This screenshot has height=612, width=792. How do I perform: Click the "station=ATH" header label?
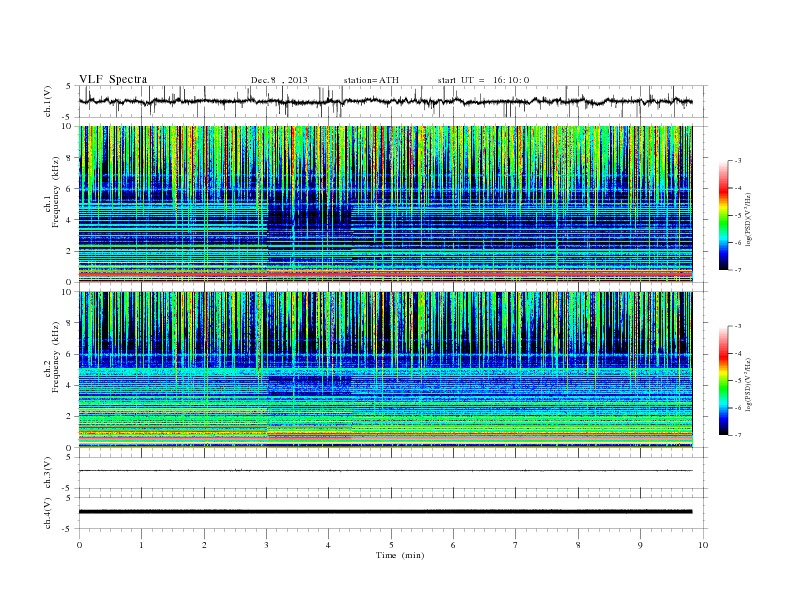coord(371,80)
